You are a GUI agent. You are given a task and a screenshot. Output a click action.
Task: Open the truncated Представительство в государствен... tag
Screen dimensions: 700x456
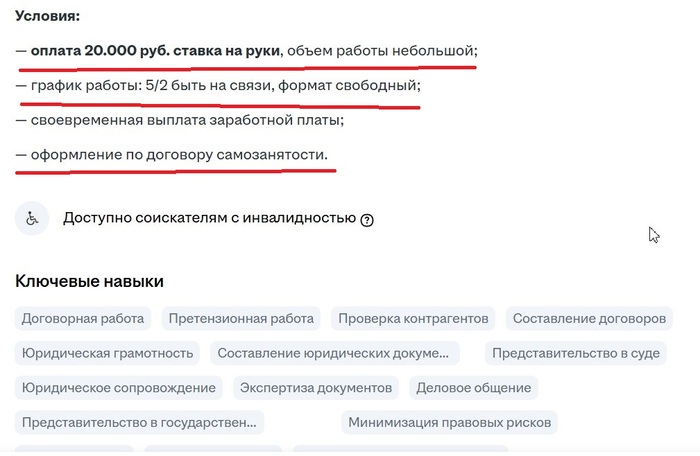coord(139,422)
